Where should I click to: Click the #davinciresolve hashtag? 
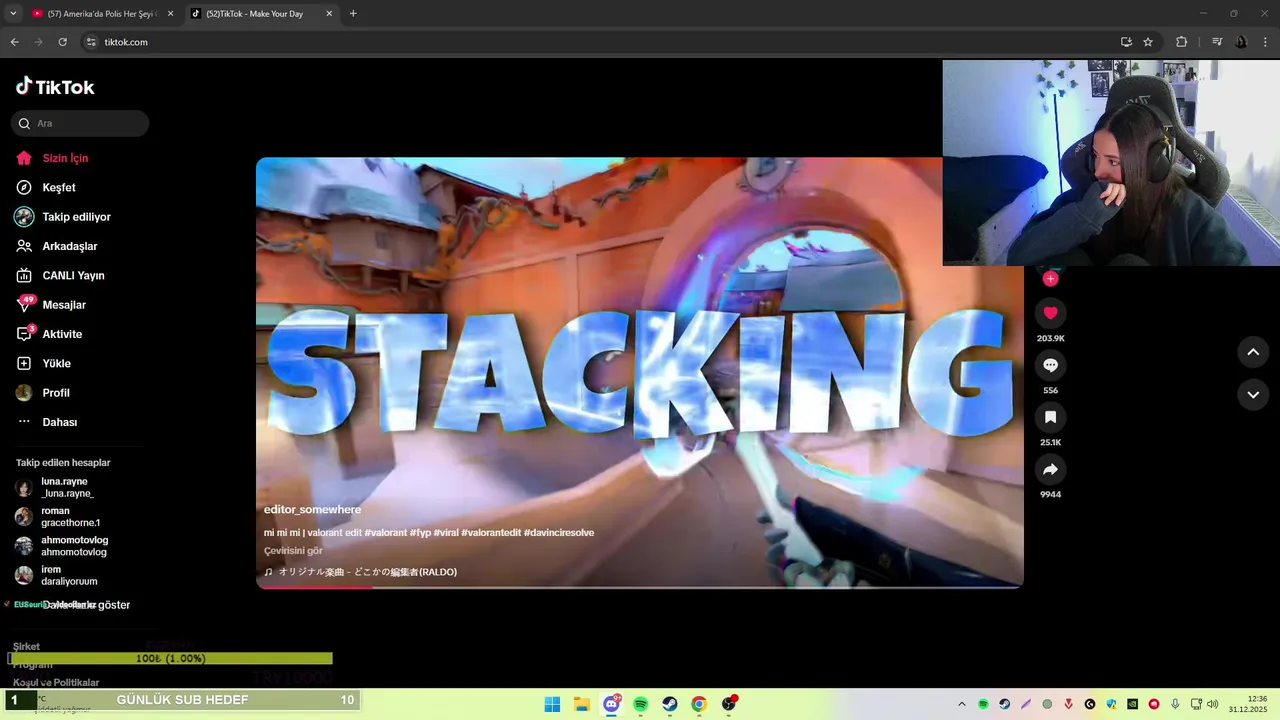559,533
